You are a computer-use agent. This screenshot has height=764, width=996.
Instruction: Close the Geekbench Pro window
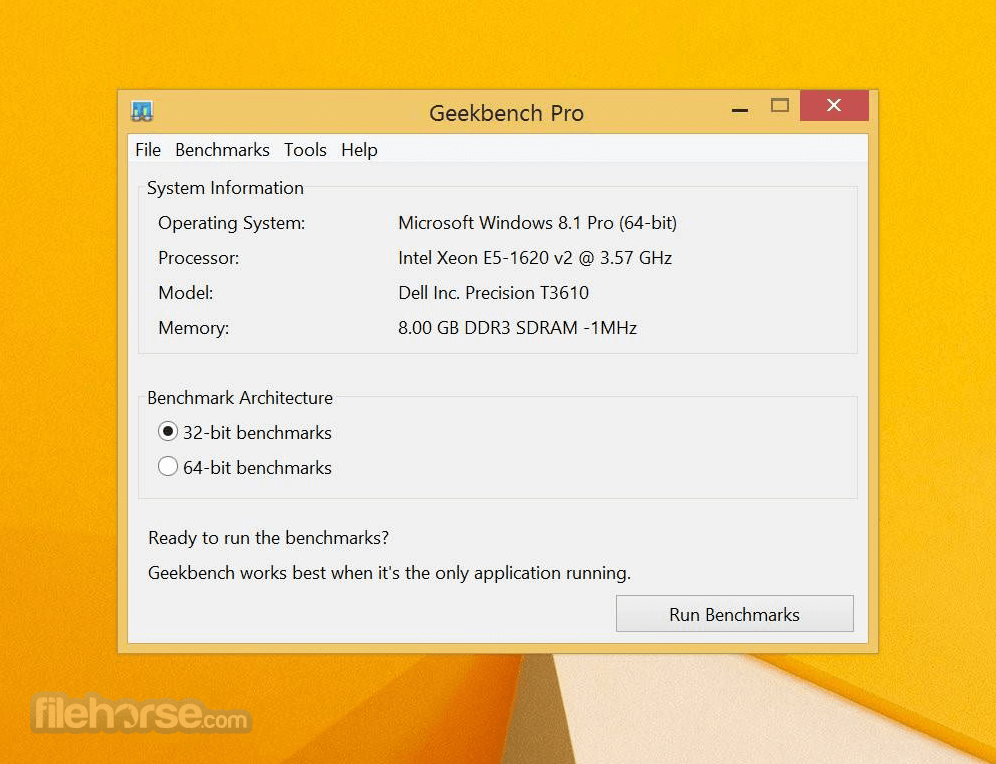[x=834, y=105]
